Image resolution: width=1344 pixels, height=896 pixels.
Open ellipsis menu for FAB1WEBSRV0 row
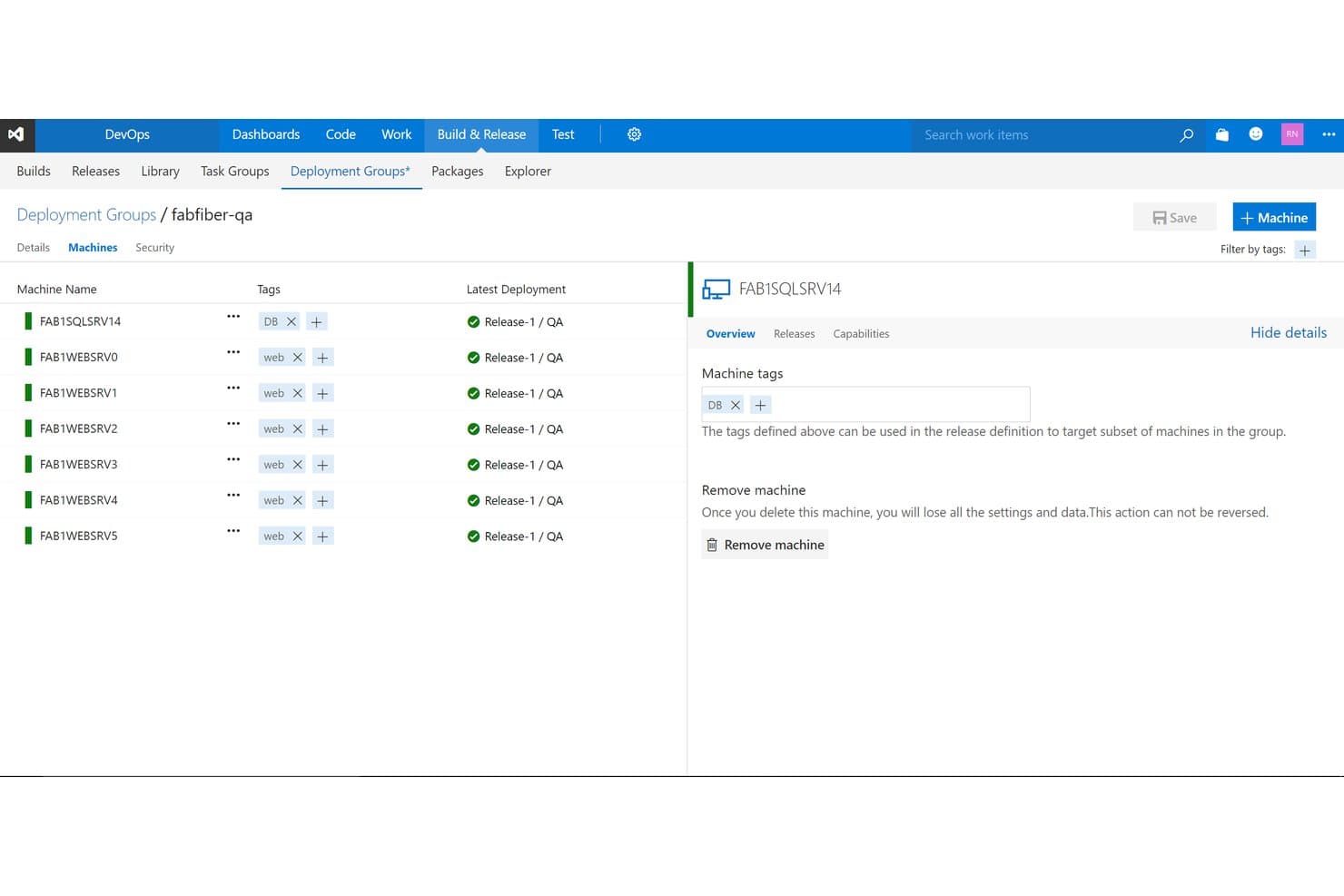click(x=233, y=352)
